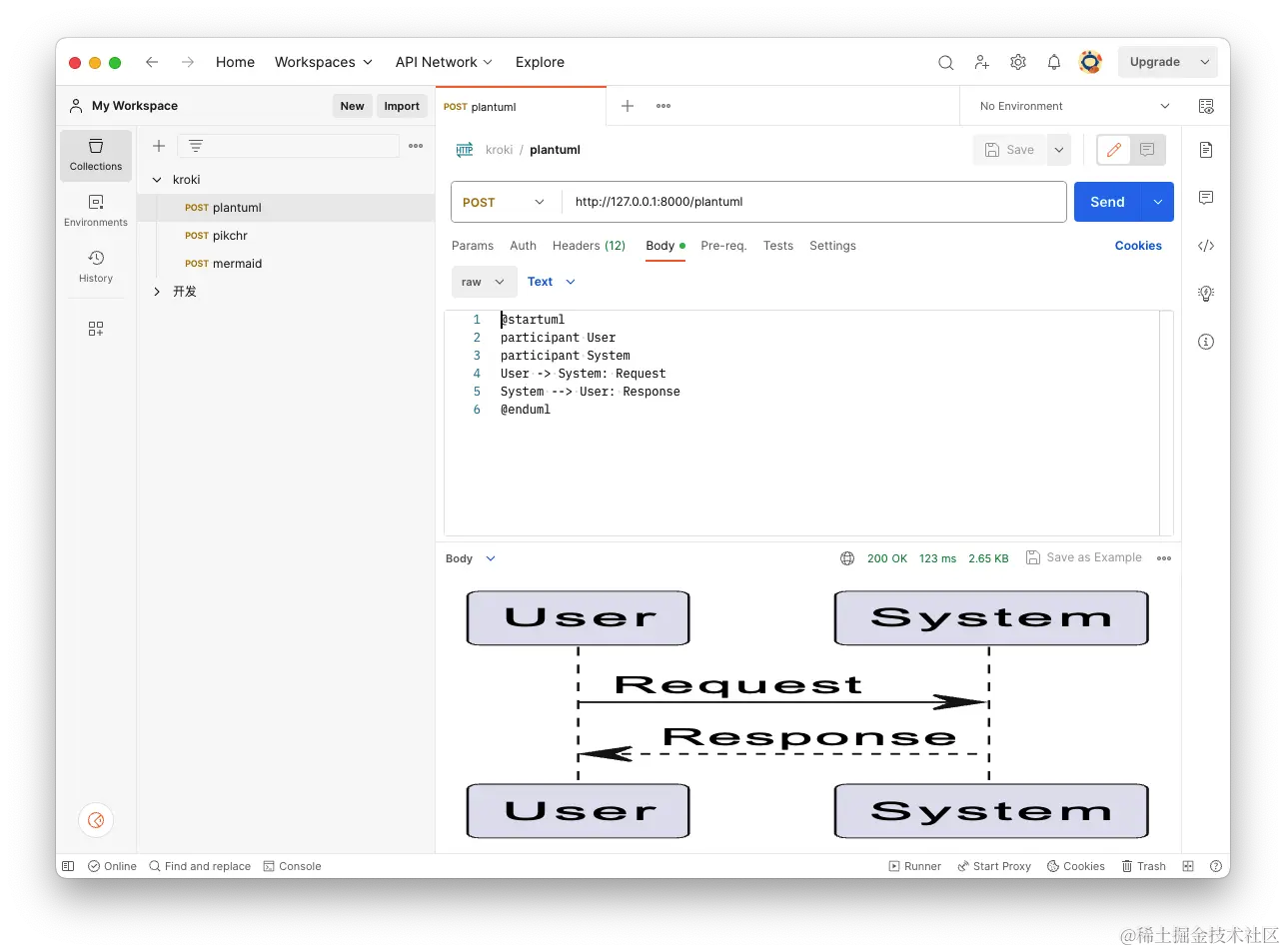Screen dimensions: 1286x952
Task: Switch to edit mode pencil toggle
Action: coord(1114,150)
